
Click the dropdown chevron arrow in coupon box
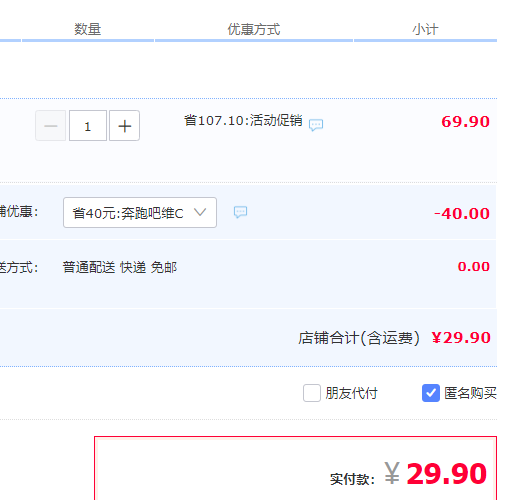point(200,212)
